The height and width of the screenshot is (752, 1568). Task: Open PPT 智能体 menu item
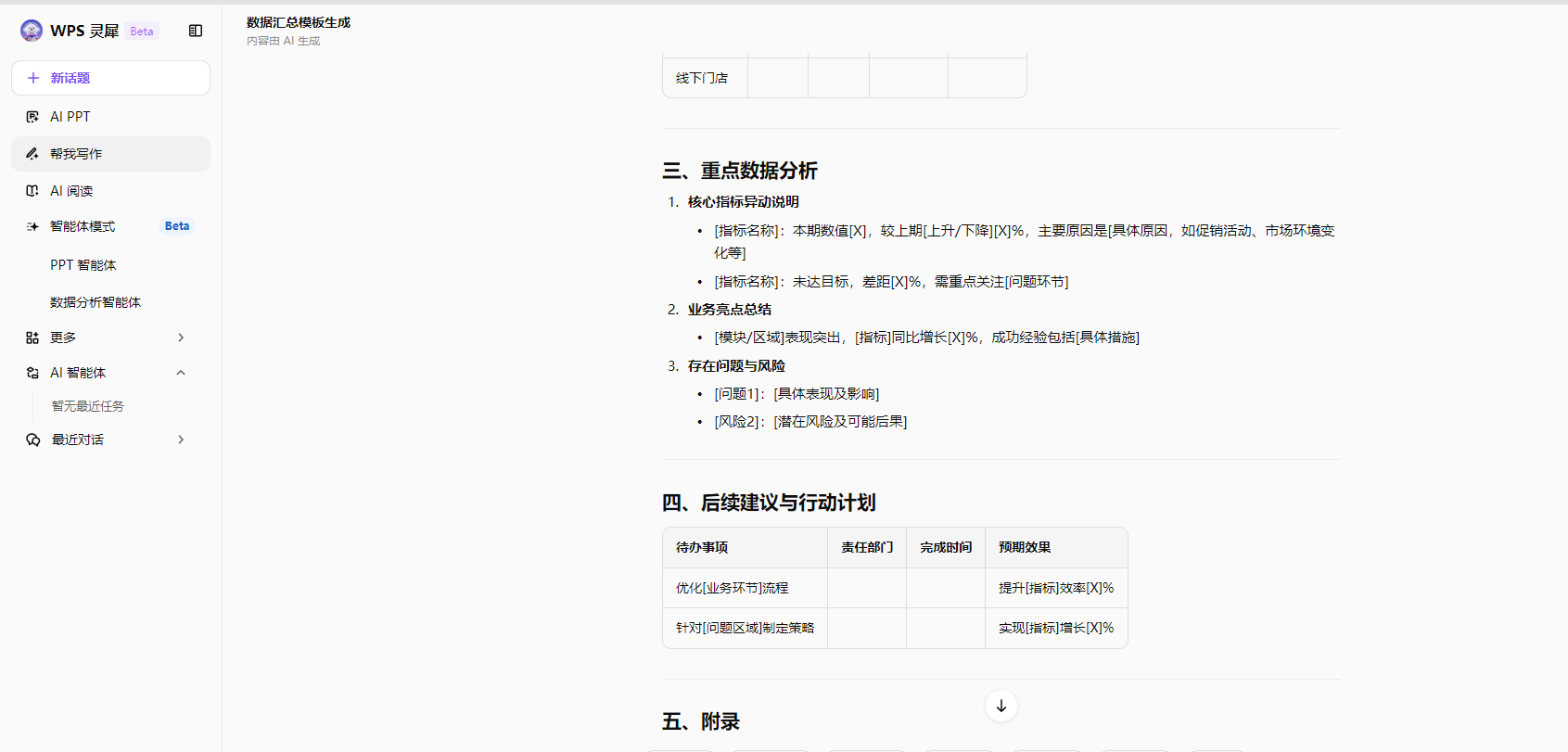pos(83,265)
